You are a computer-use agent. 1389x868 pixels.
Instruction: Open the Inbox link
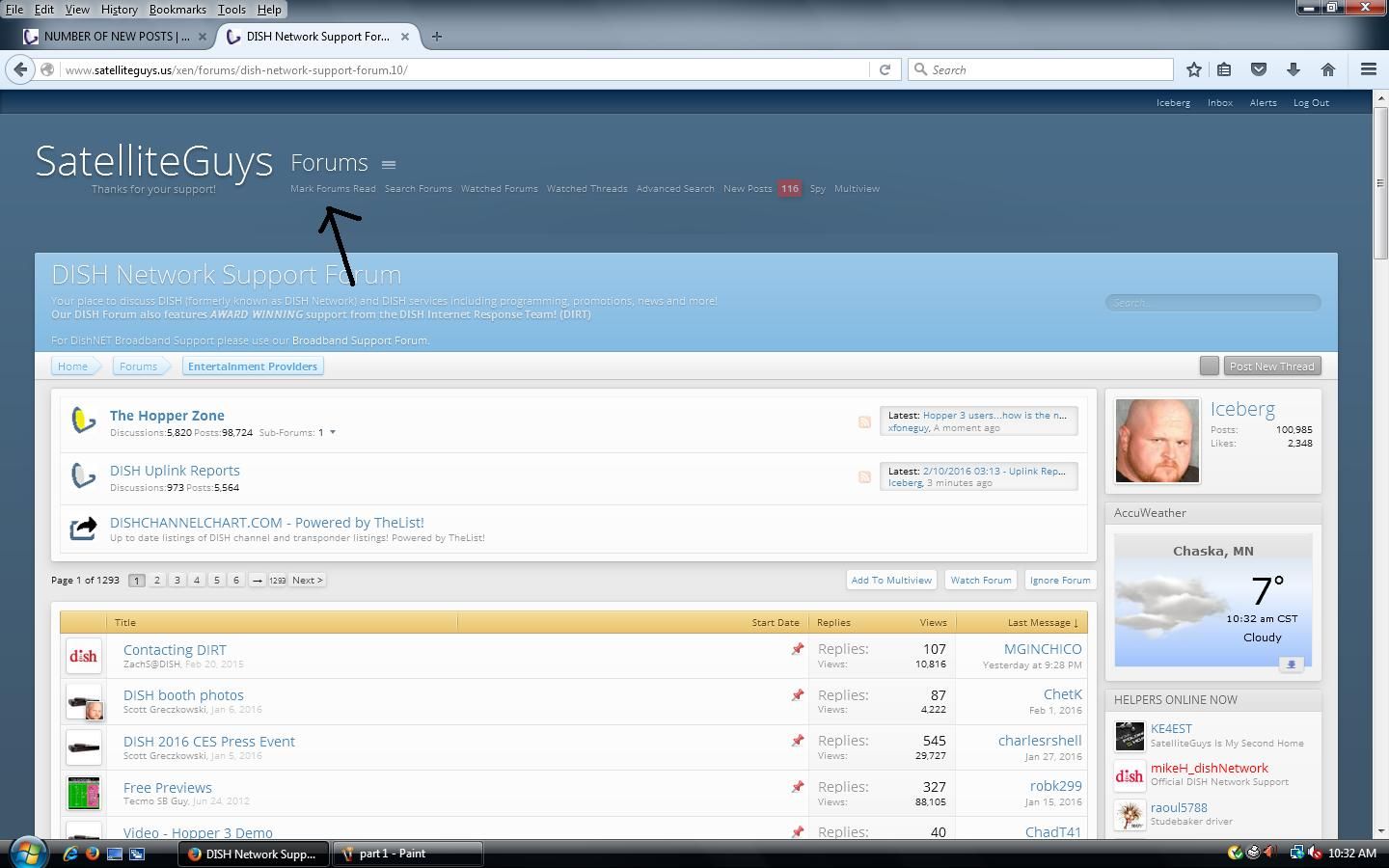(x=1220, y=102)
